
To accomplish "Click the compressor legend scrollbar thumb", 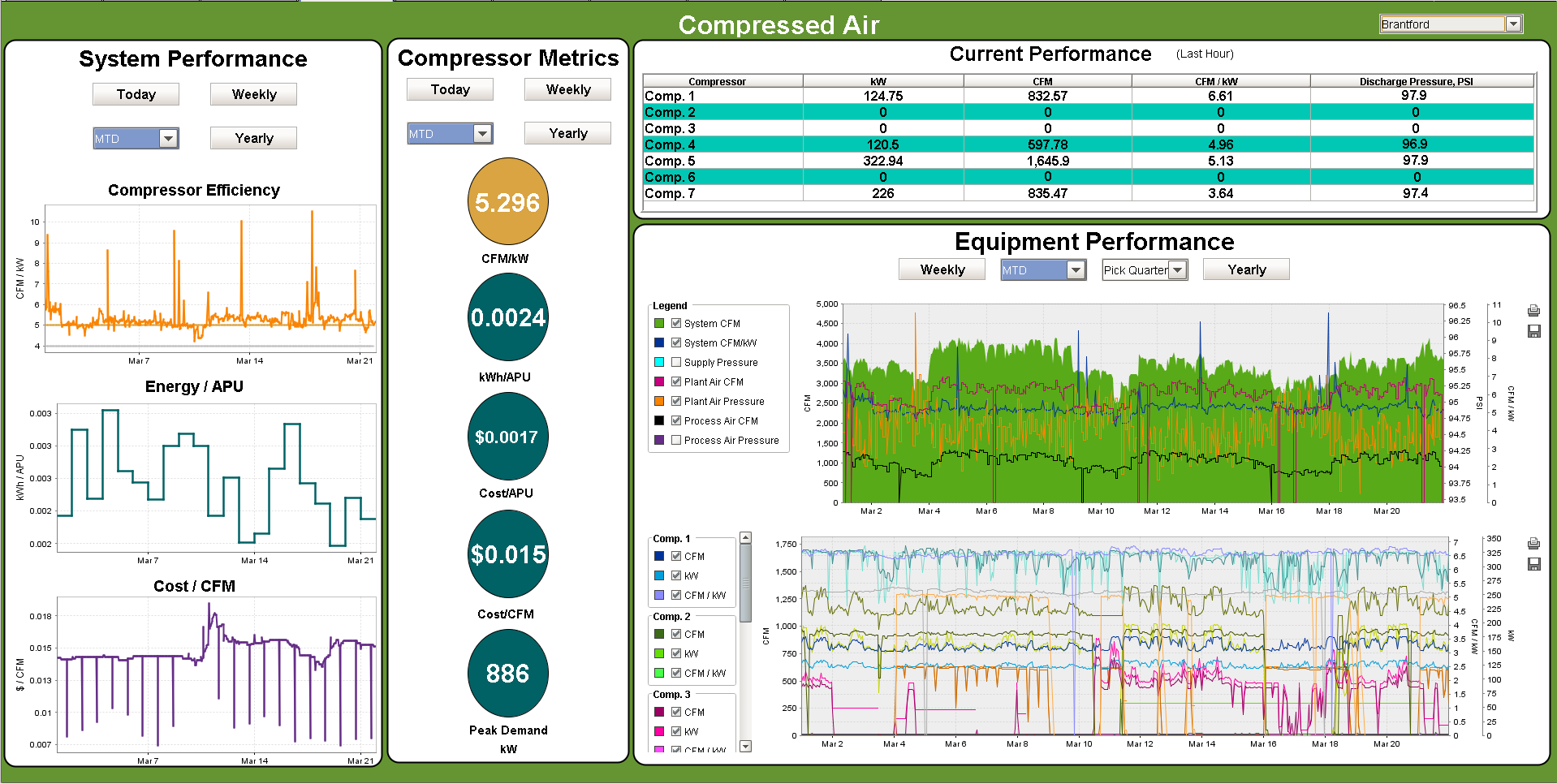I will (746, 583).
